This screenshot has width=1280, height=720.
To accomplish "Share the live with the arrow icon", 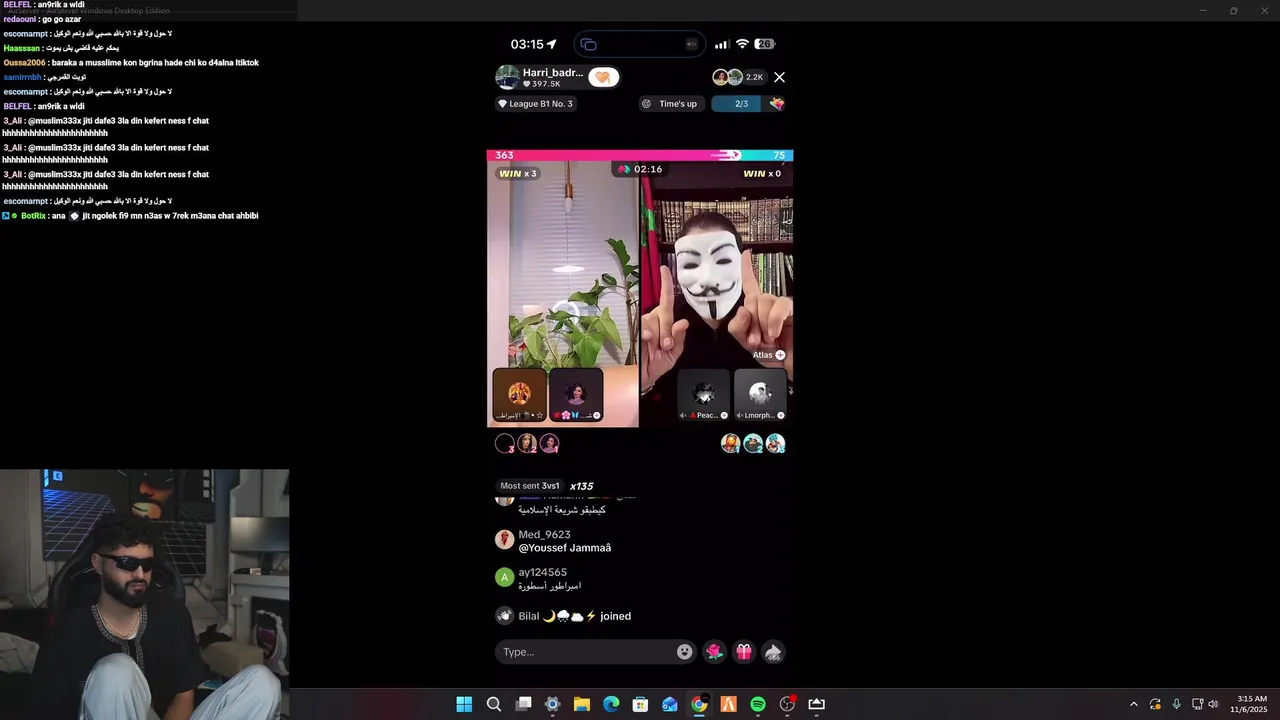I will [x=773, y=652].
